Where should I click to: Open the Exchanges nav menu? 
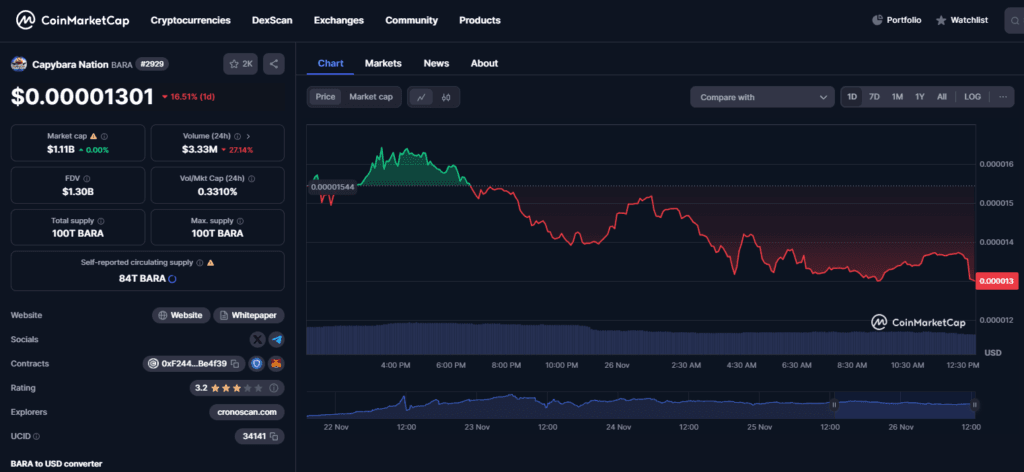point(338,20)
